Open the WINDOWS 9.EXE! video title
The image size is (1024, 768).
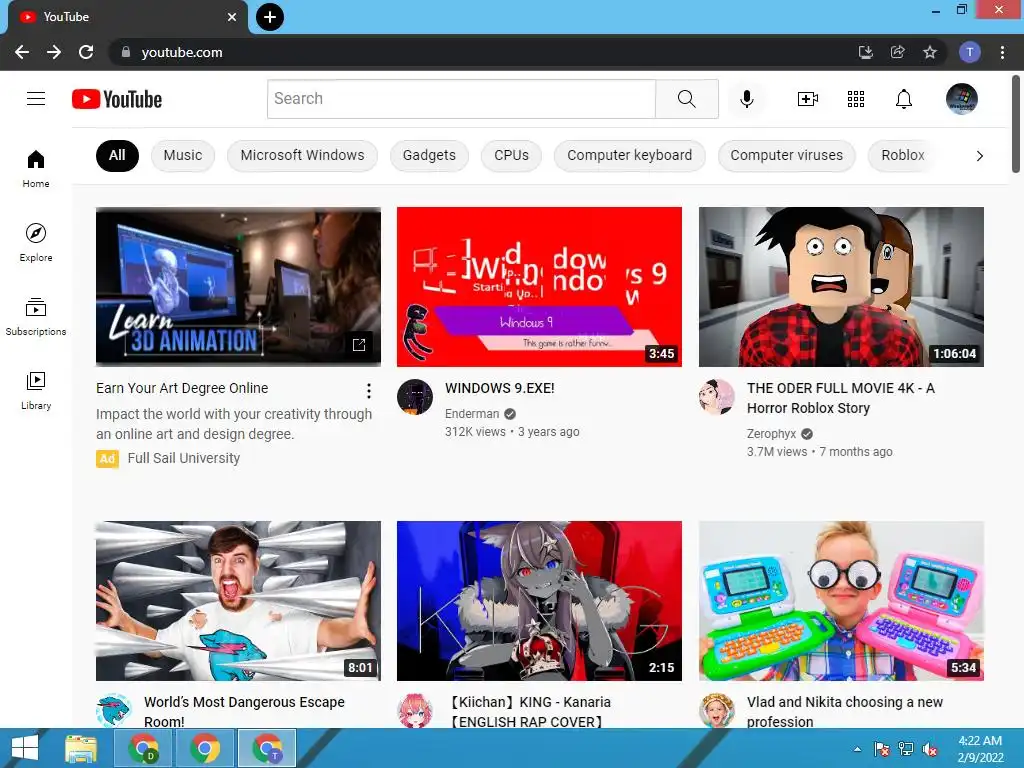500,388
